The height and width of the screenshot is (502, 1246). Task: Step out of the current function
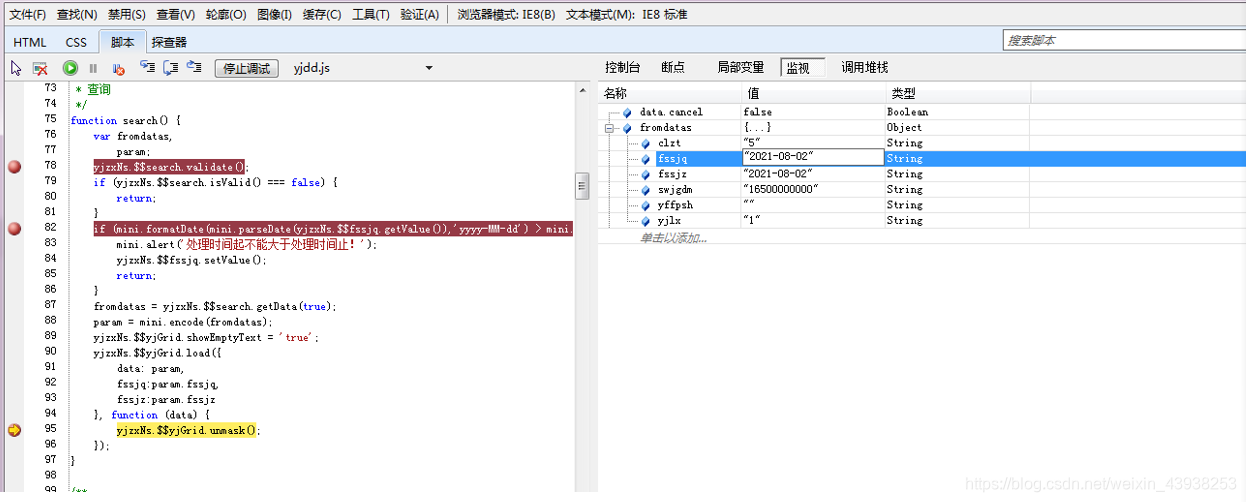[194, 68]
